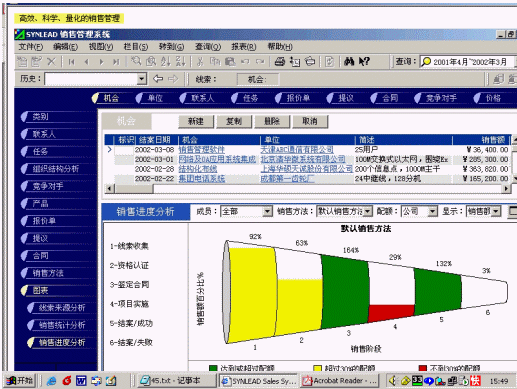This screenshot has width=517, height=389.
Task: Open the 历史 combo box dropdown
Action: coord(142,79)
